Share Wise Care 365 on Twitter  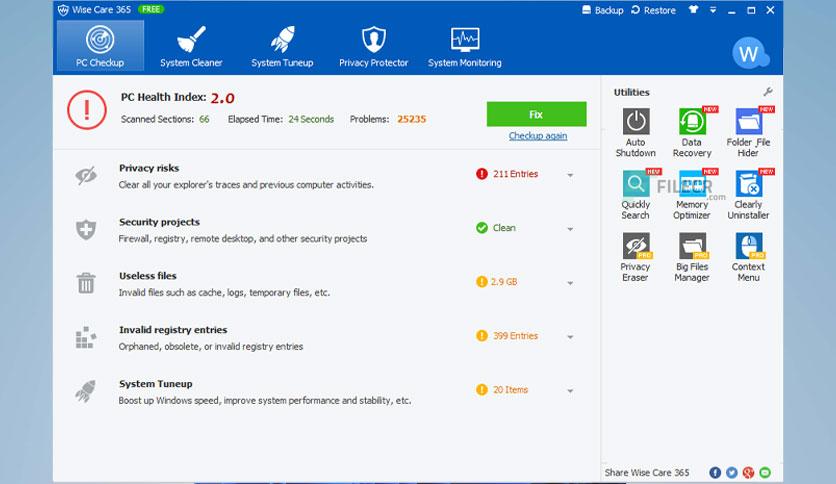point(732,472)
